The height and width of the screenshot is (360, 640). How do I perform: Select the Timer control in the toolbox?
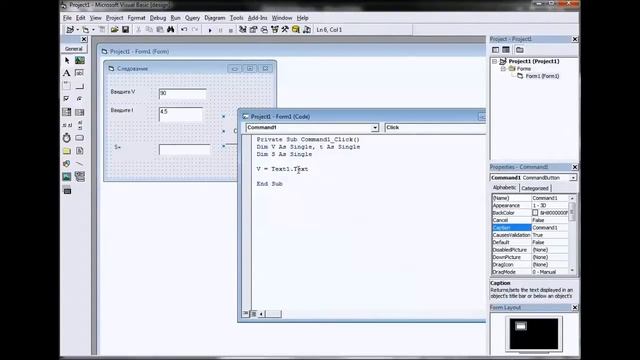click(x=67, y=138)
